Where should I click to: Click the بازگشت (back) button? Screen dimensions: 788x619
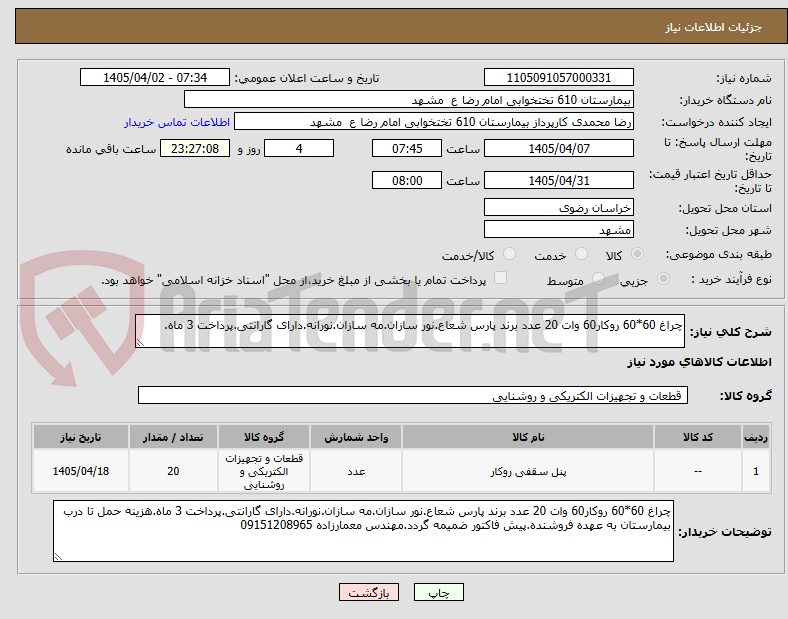[x=369, y=592]
